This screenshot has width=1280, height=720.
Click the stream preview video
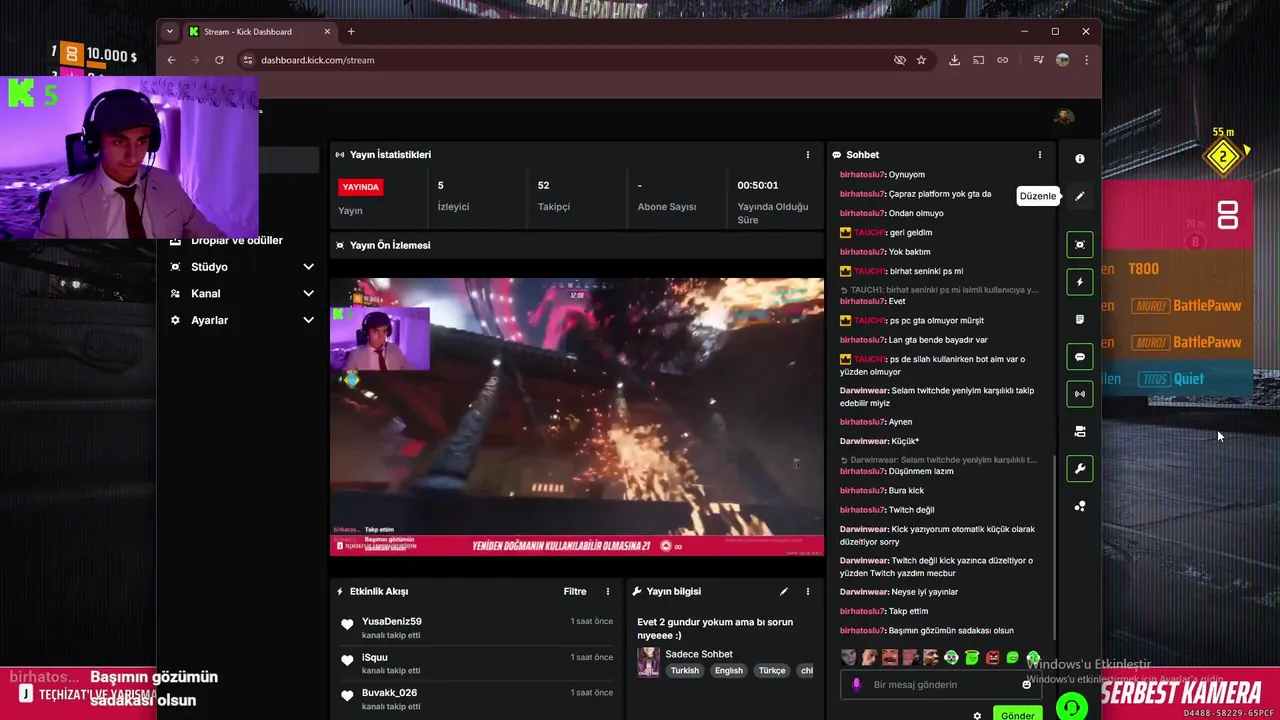(577, 416)
